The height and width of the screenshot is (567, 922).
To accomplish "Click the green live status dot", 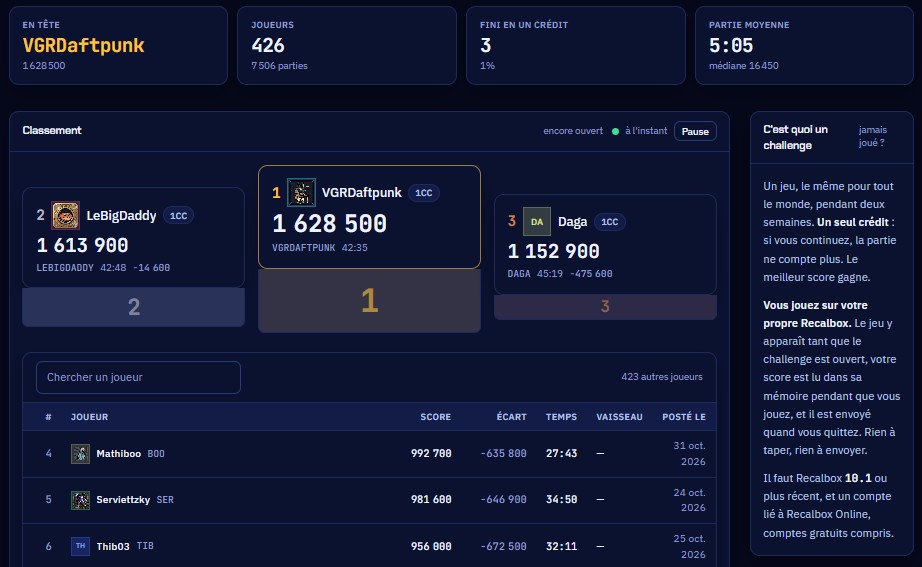I will [615, 131].
